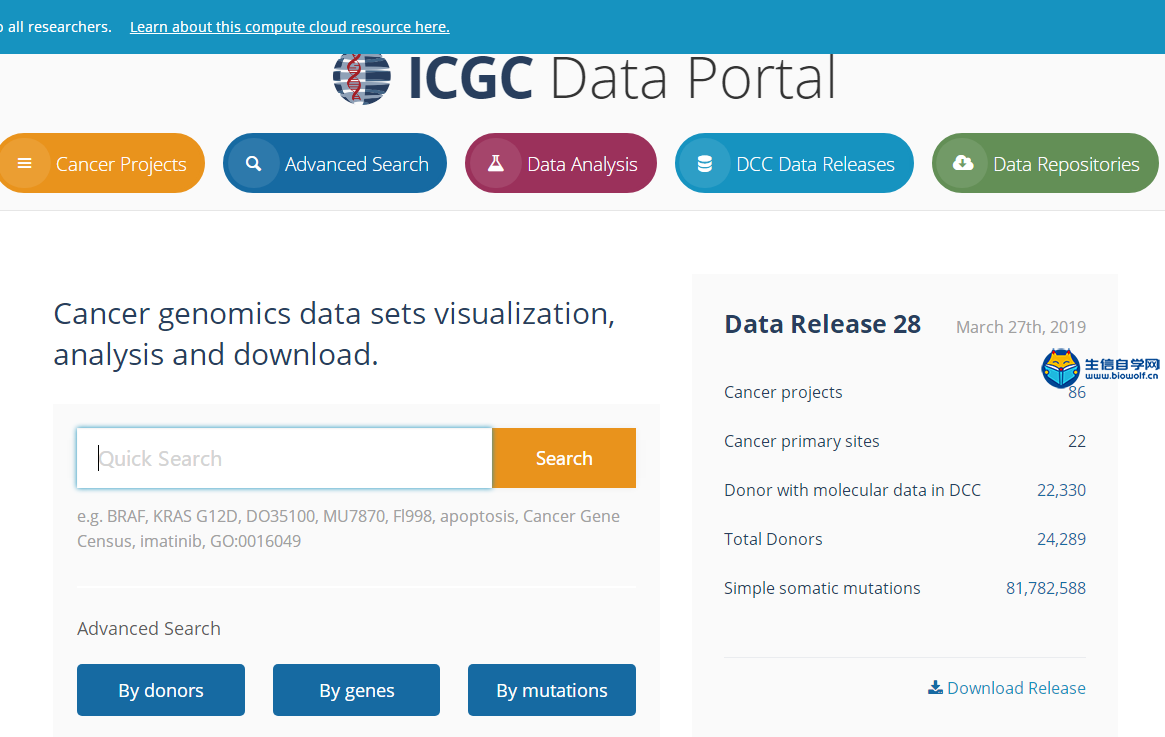Click the Donor with molecular data in DCC label

click(x=852, y=490)
